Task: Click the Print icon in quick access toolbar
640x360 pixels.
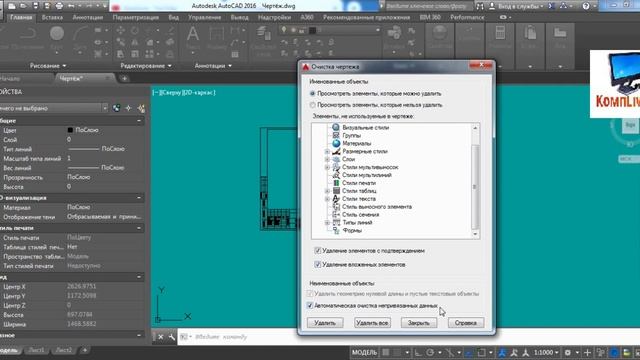Action: tap(60, 6)
